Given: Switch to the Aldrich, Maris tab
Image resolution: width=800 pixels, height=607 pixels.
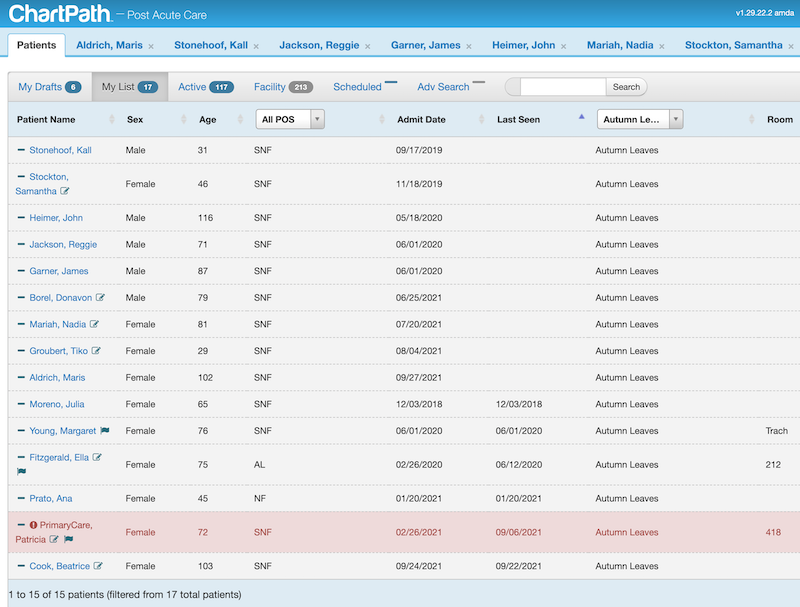Looking at the screenshot, I should (x=111, y=45).
